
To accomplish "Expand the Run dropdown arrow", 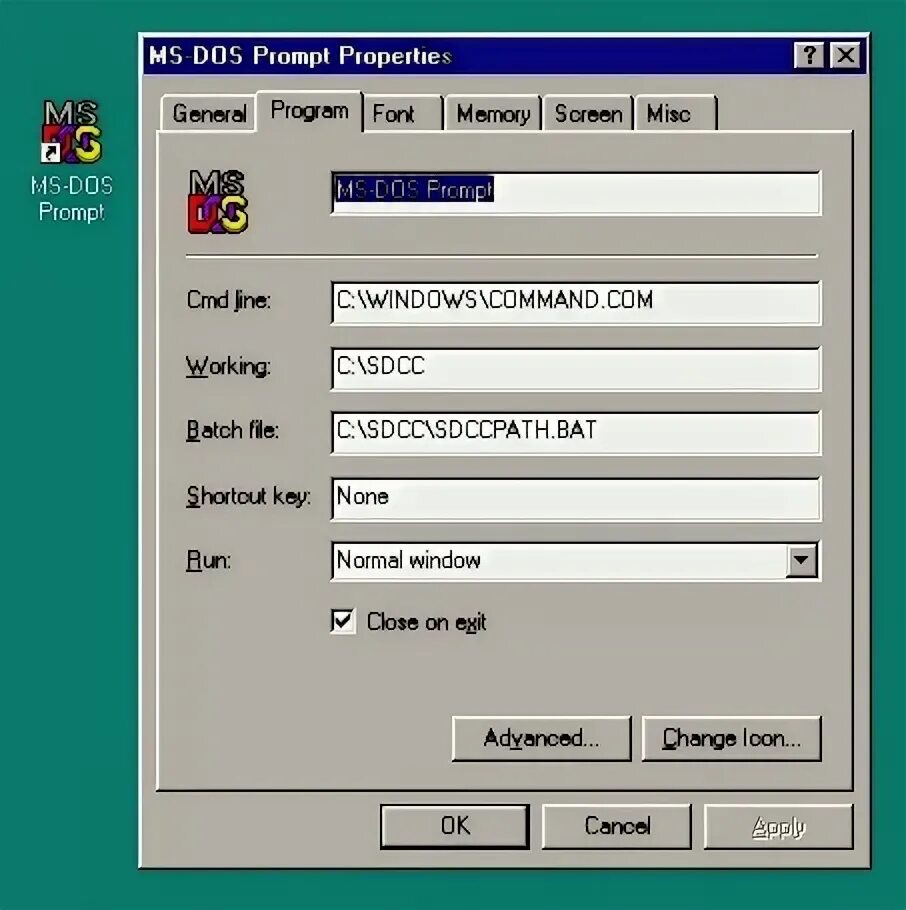I will pyautogui.click(x=801, y=561).
